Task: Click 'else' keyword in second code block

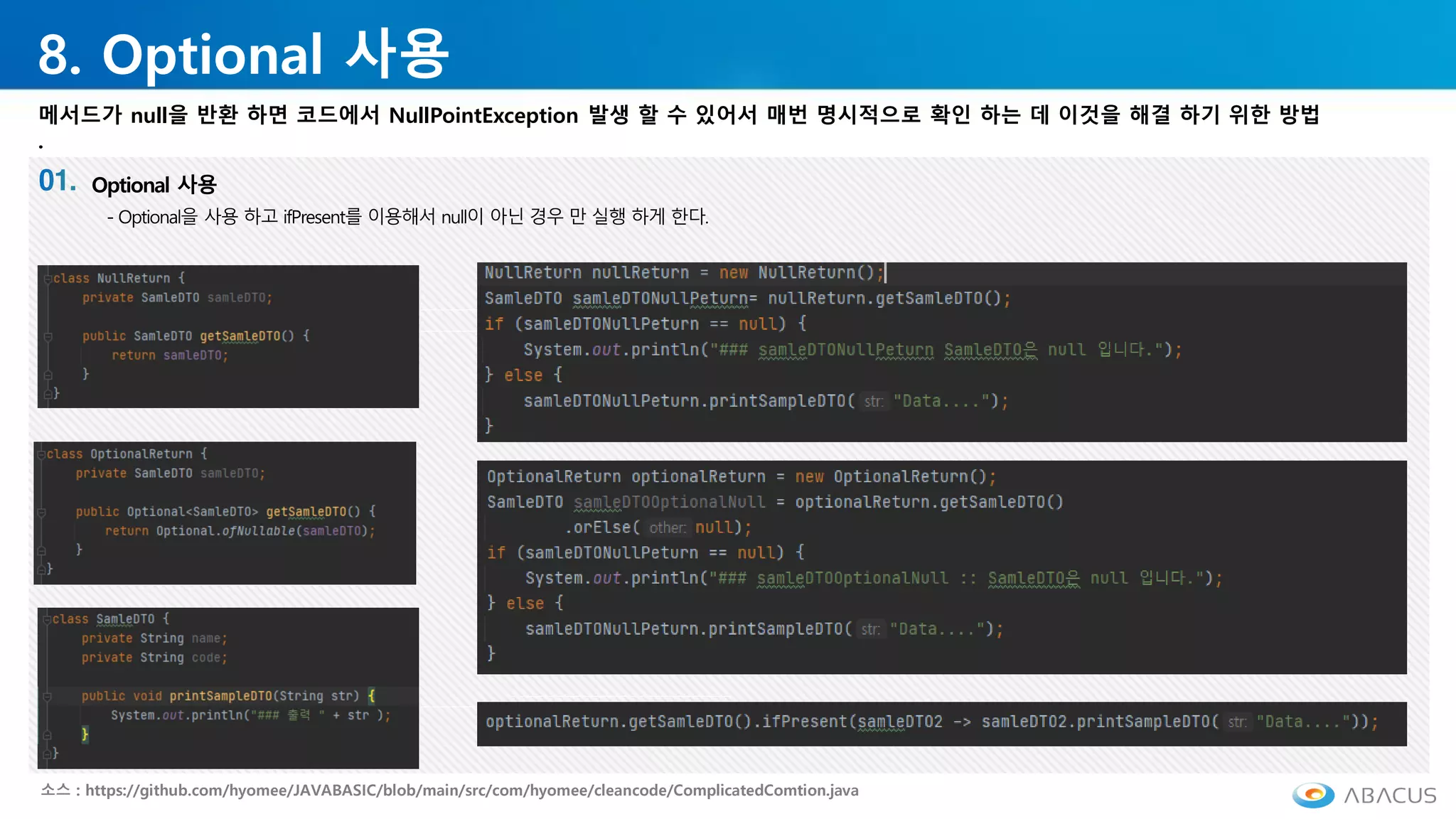Action: tap(525, 604)
